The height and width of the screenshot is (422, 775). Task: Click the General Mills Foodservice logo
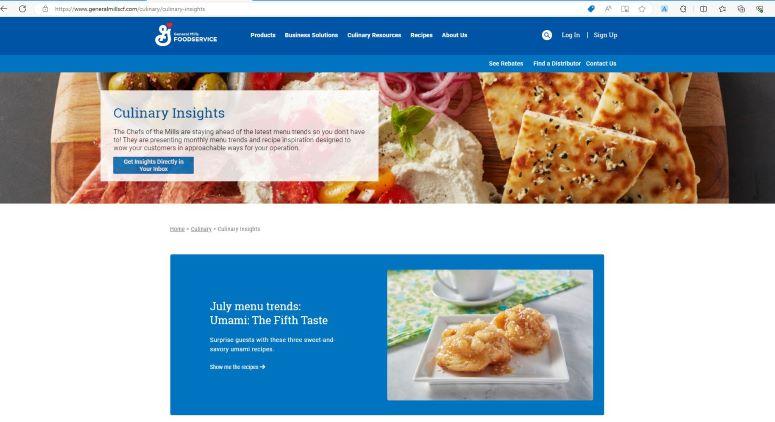coord(186,35)
